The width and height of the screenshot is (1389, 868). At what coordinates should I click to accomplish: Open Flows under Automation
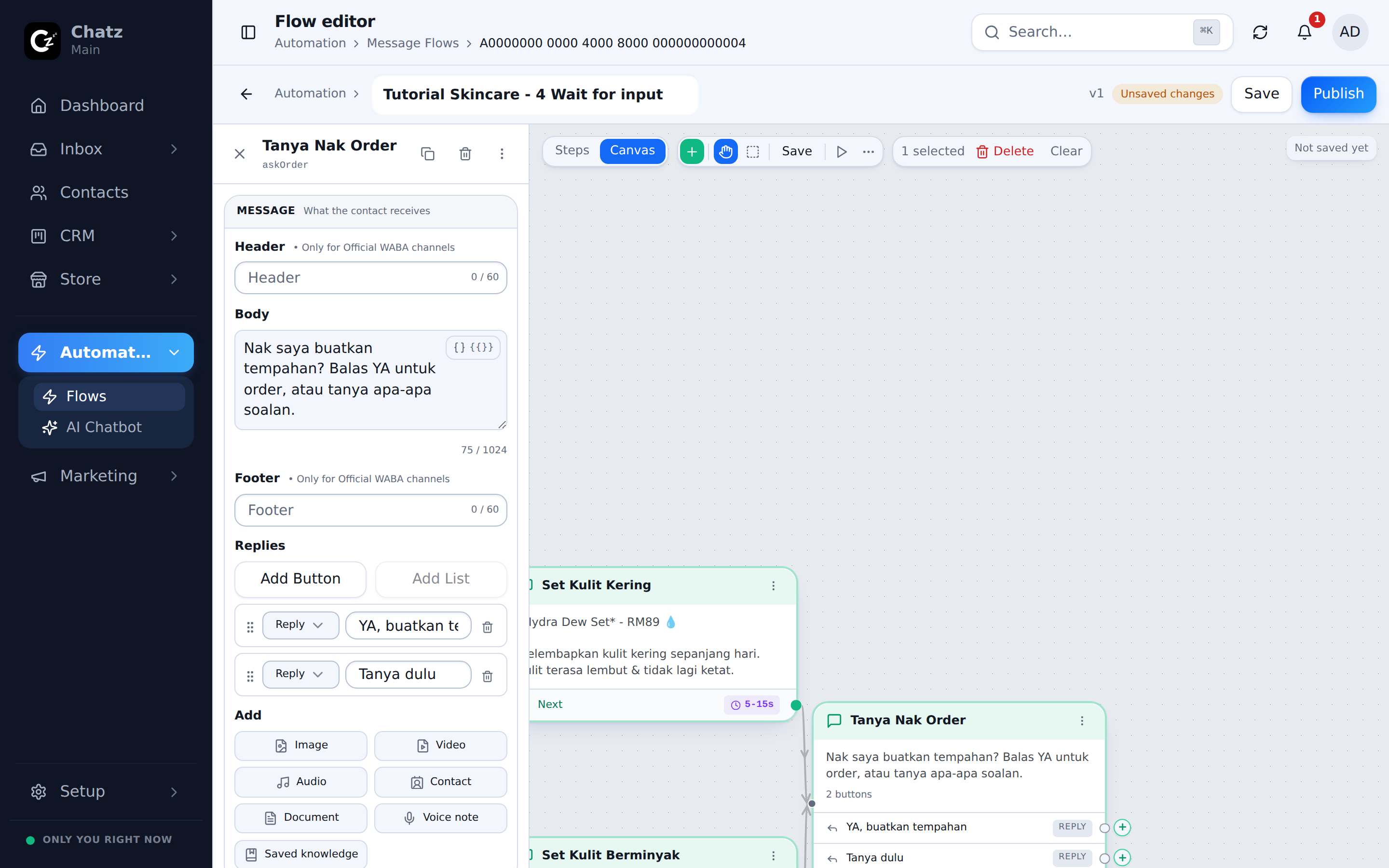click(x=109, y=397)
